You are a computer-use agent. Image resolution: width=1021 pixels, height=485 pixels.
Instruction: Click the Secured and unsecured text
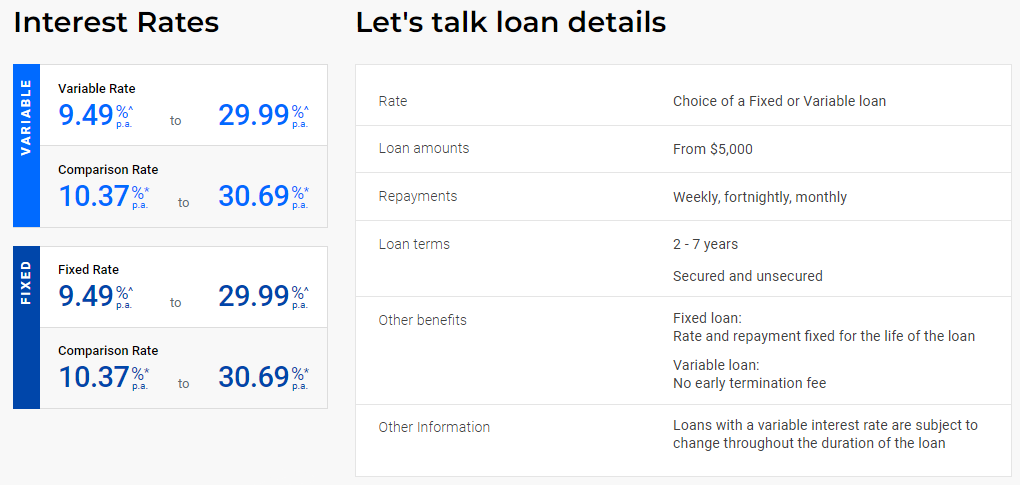coord(748,276)
